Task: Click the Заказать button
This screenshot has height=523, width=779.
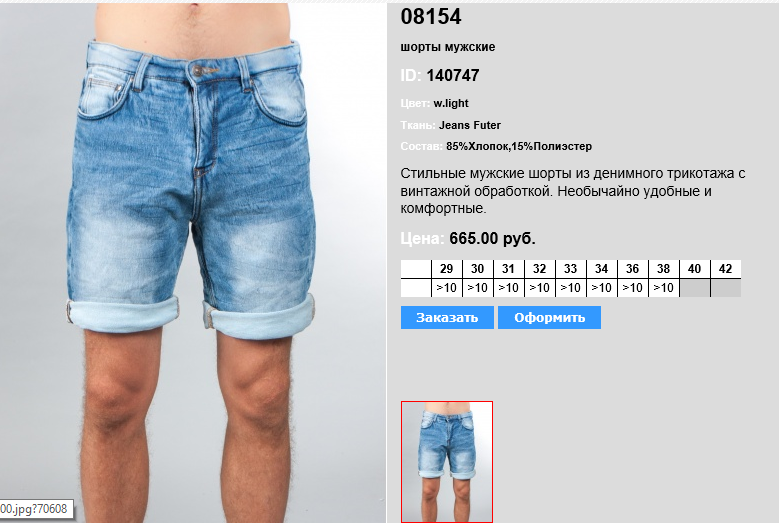Action: pyautogui.click(x=447, y=317)
